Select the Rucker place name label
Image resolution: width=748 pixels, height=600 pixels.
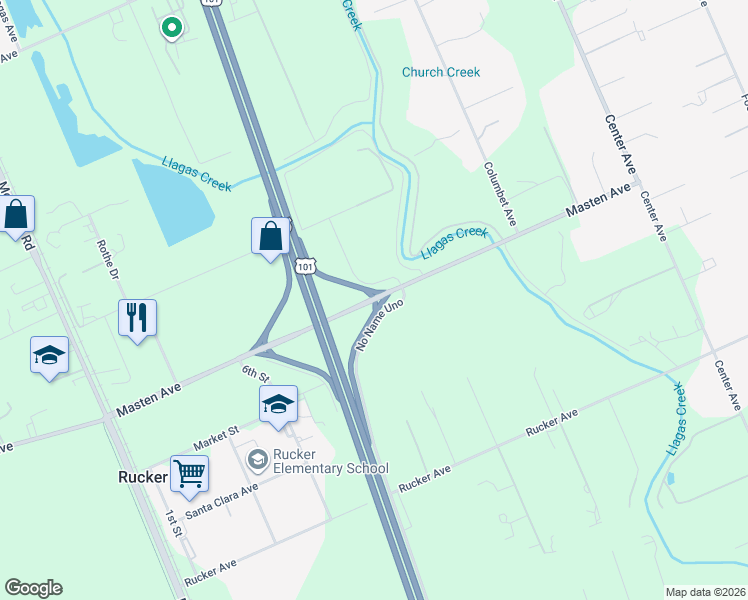pyautogui.click(x=143, y=477)
